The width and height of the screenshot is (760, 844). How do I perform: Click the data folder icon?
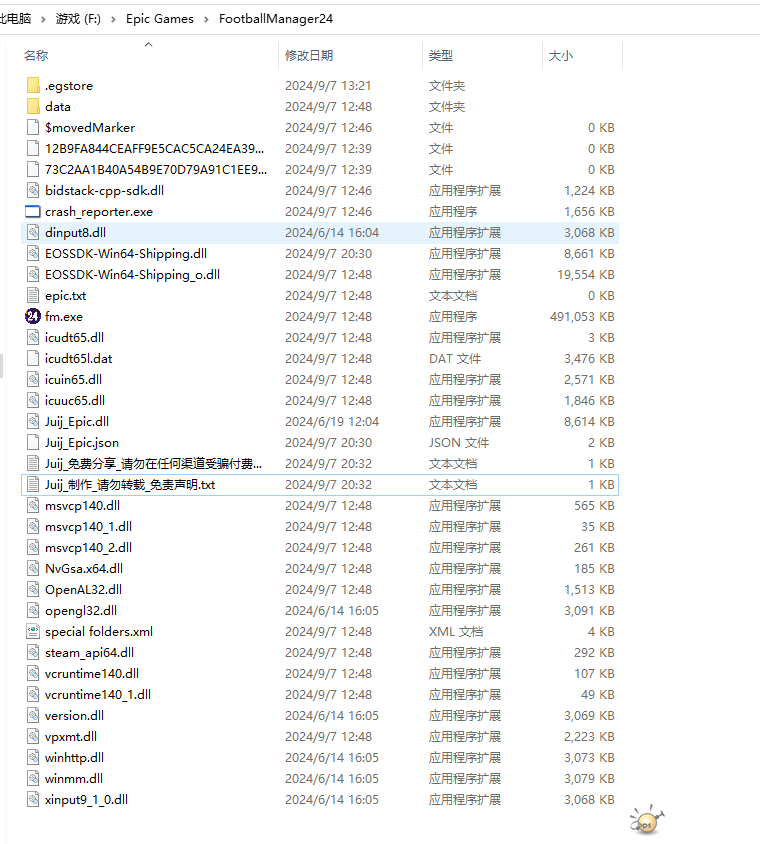point(33,106)
